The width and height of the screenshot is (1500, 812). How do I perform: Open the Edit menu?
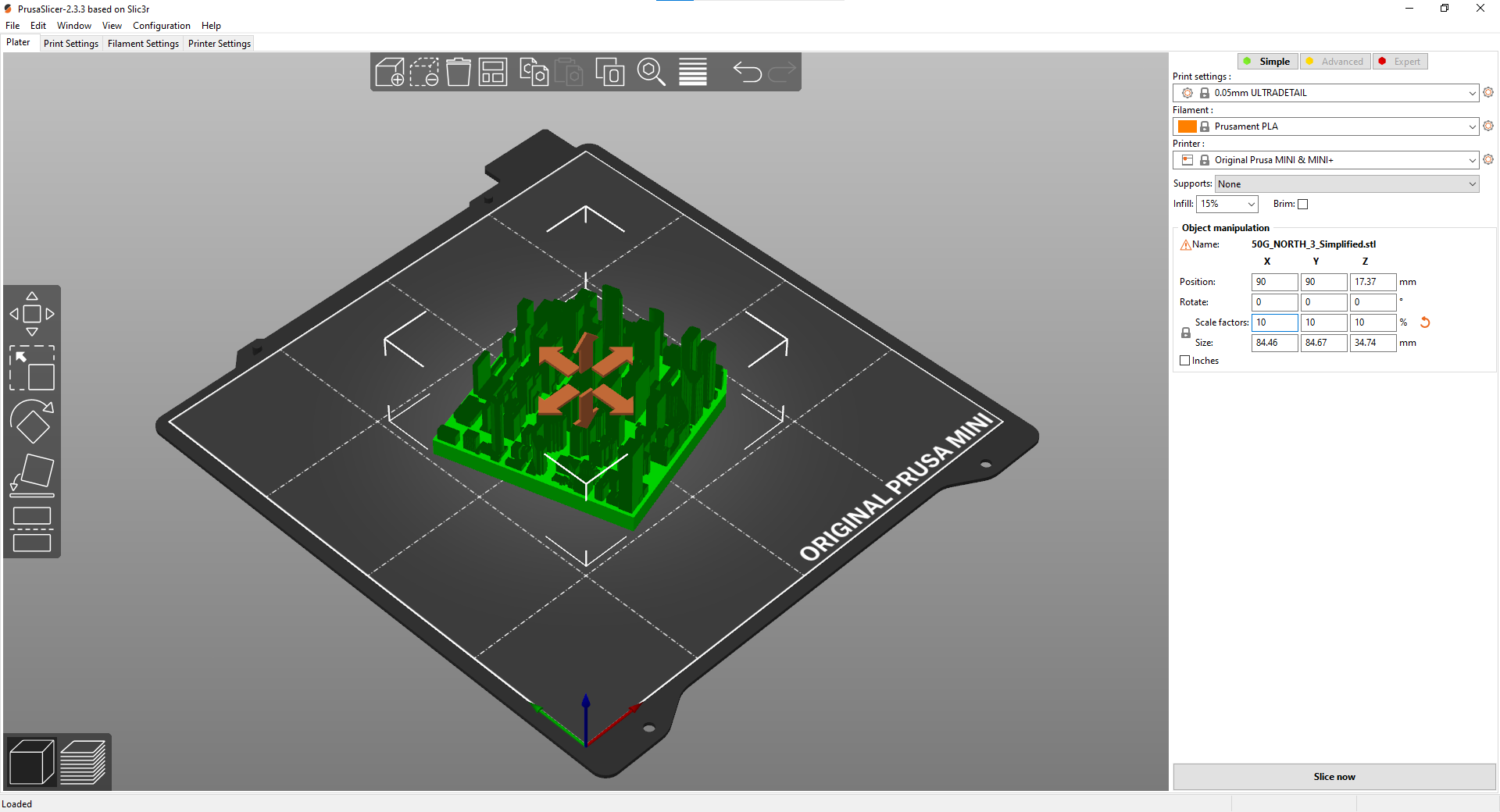(x=38, y=26)
